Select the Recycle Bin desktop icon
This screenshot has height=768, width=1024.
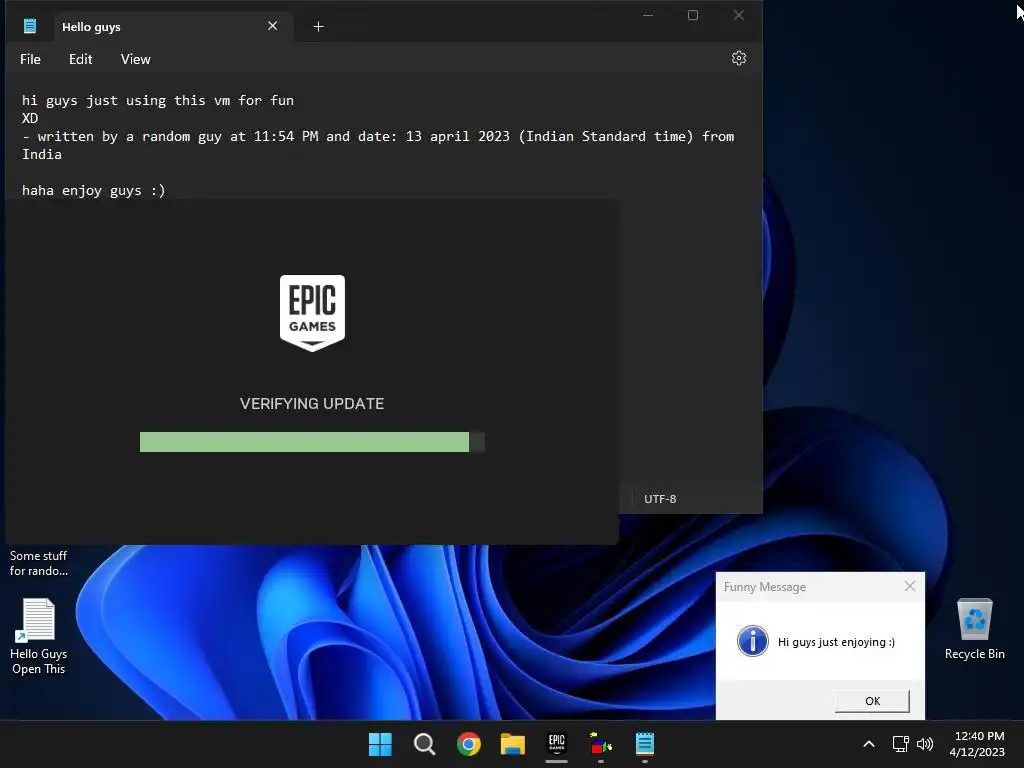tap(974, 630)
